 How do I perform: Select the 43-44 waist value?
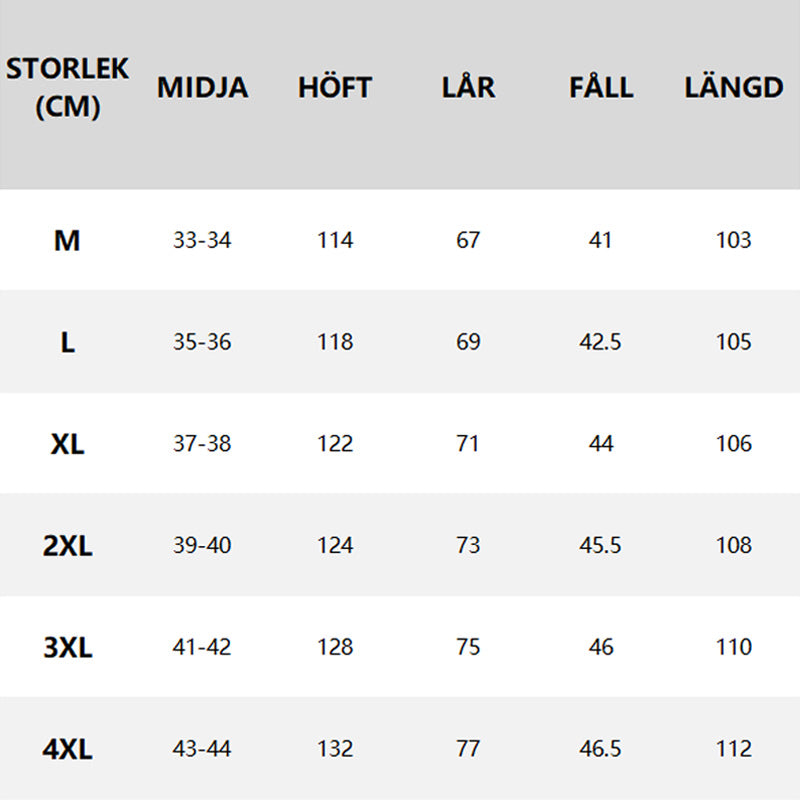[202, 749]
